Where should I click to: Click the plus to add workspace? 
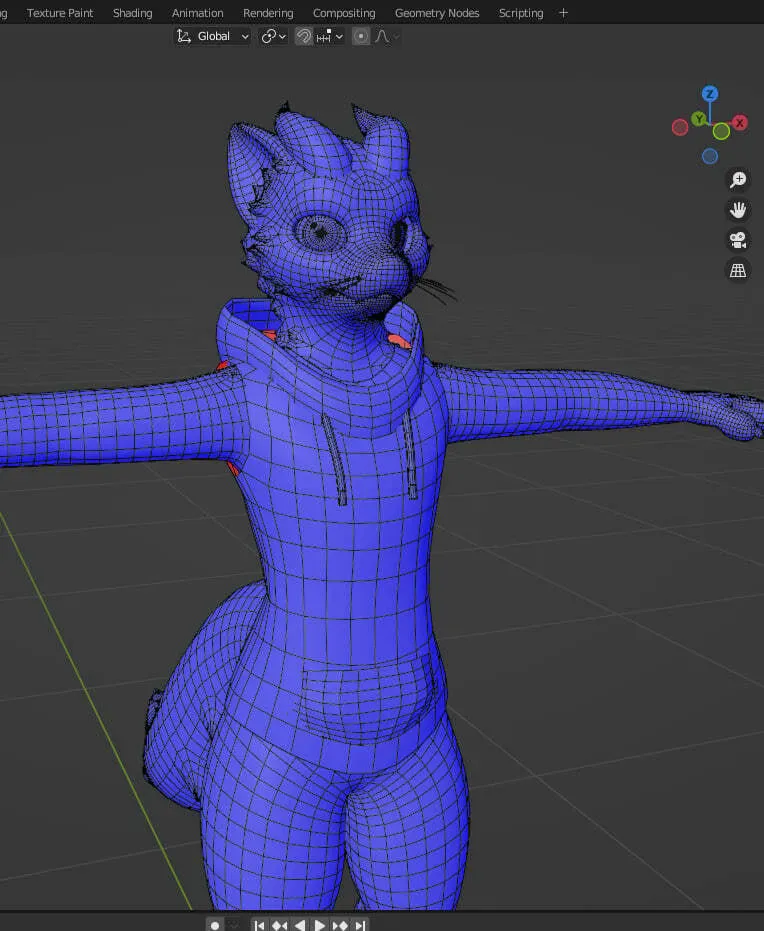[x=563, y=12]
